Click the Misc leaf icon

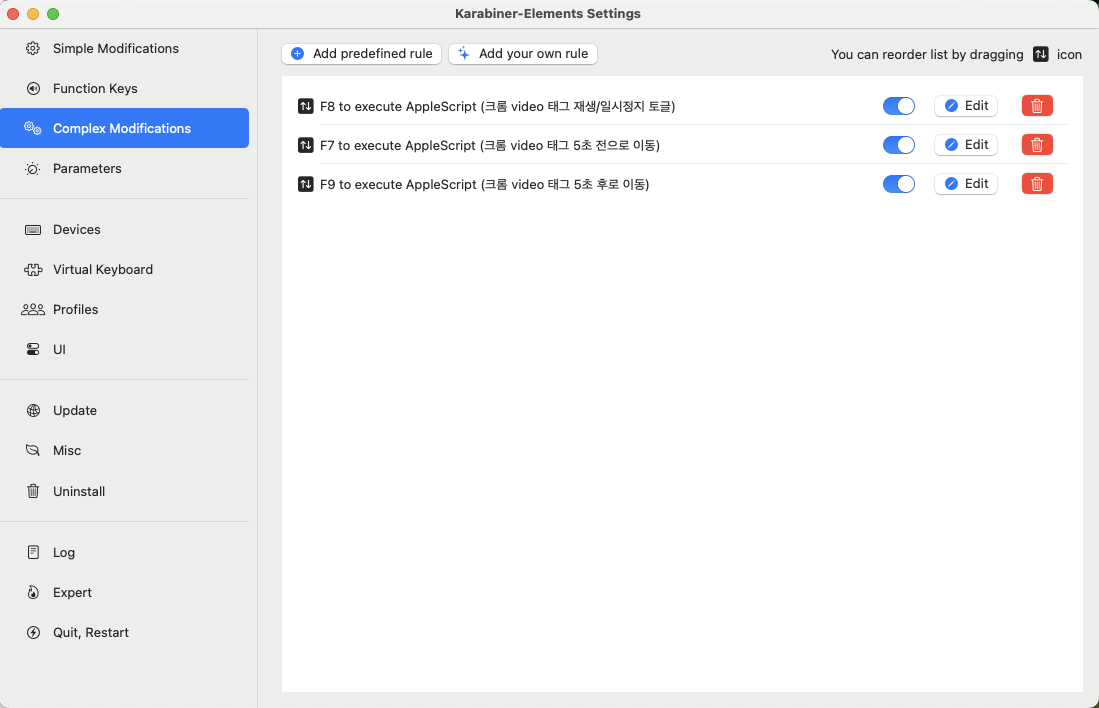tap(33, 450)
